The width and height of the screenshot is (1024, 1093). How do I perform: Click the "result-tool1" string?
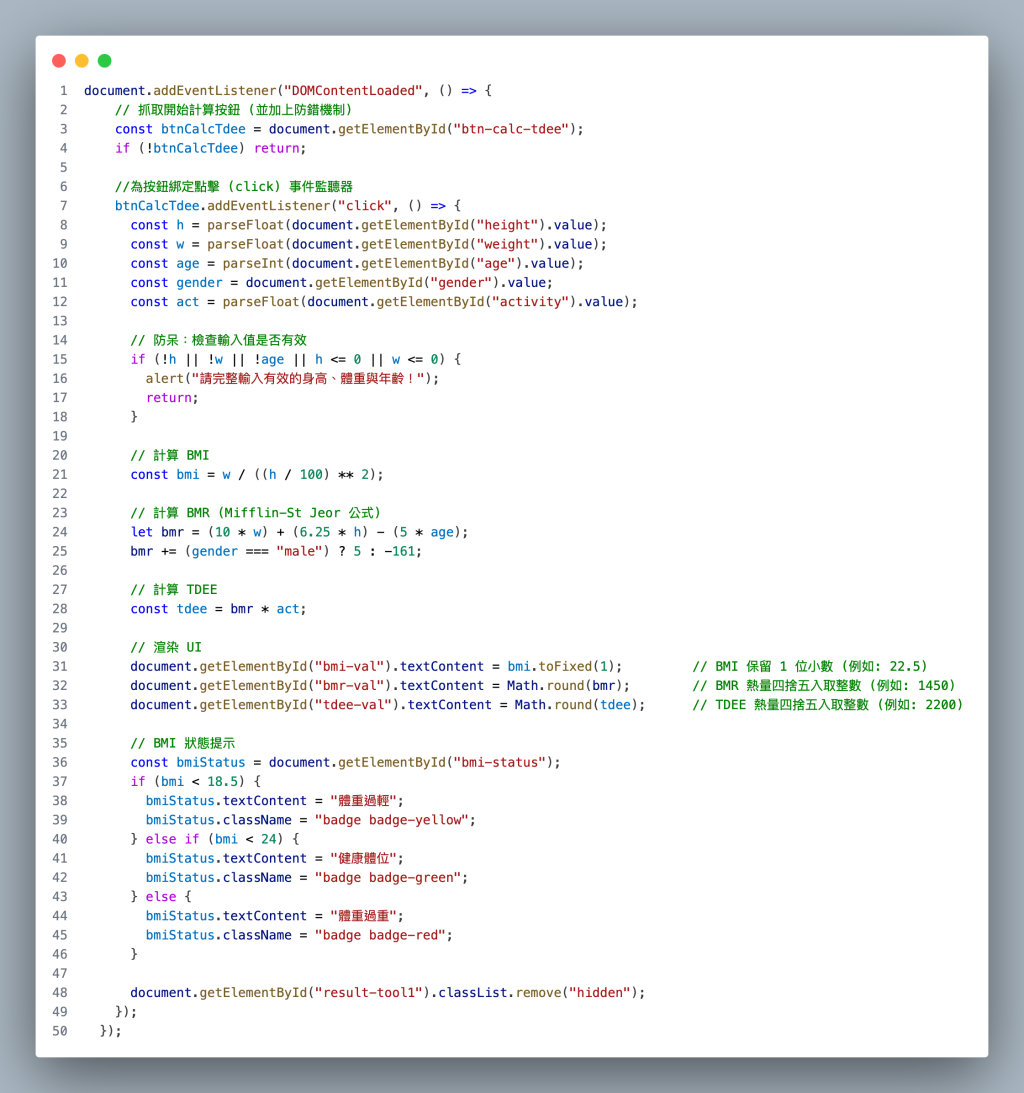point(369,993)
